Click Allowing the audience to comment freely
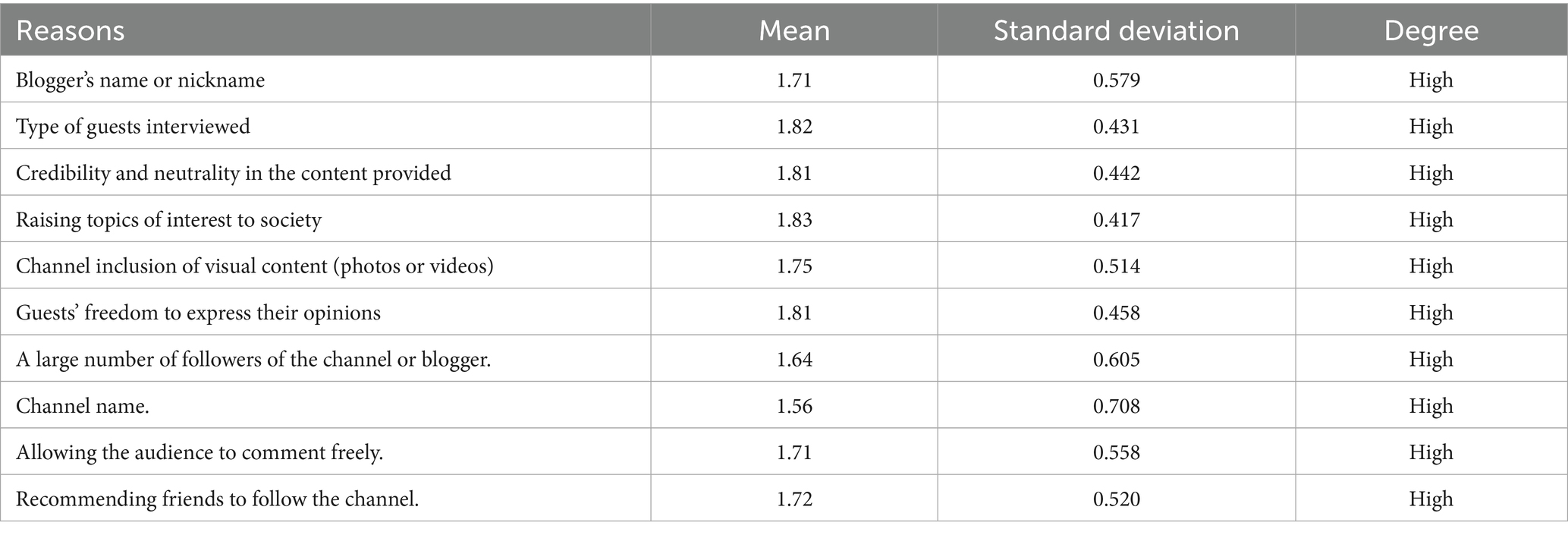Viewport: 1568px width, 535px height. pos(200,452)
